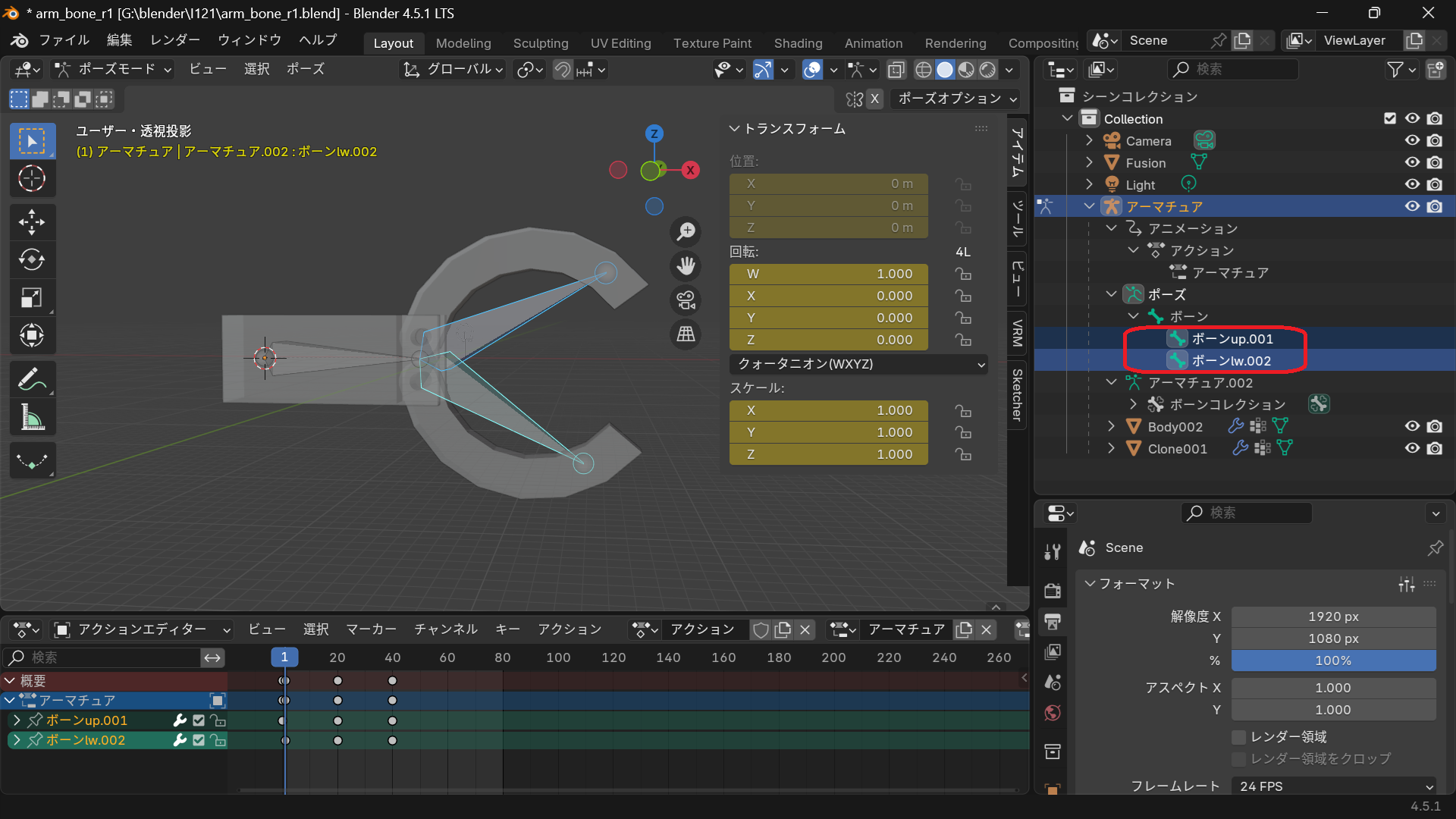Switch to the Sculpting workspace tab
Image resolution: width=1456 pixels, height=819 pixels.
tap(540, 43)
